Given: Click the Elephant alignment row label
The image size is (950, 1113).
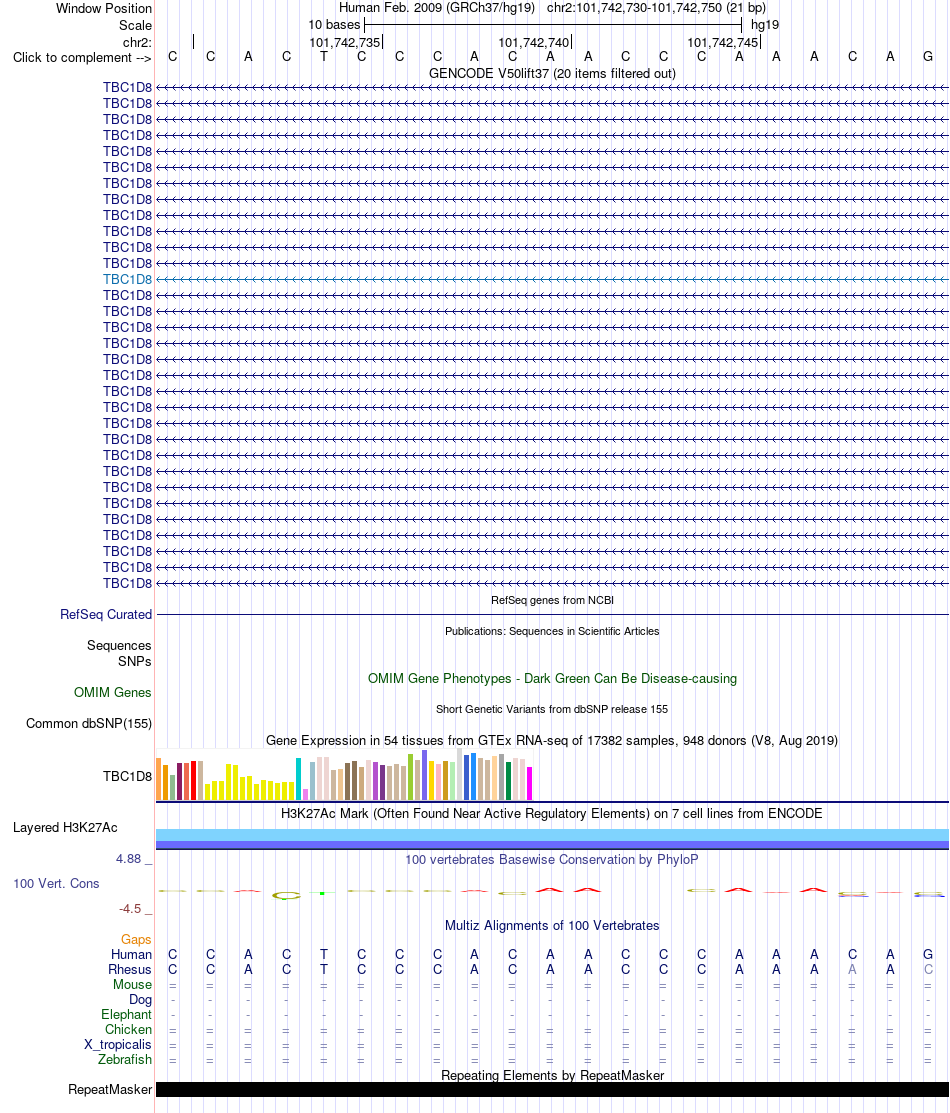Looking at the screenshot, I should click(x=126, y=1014).
